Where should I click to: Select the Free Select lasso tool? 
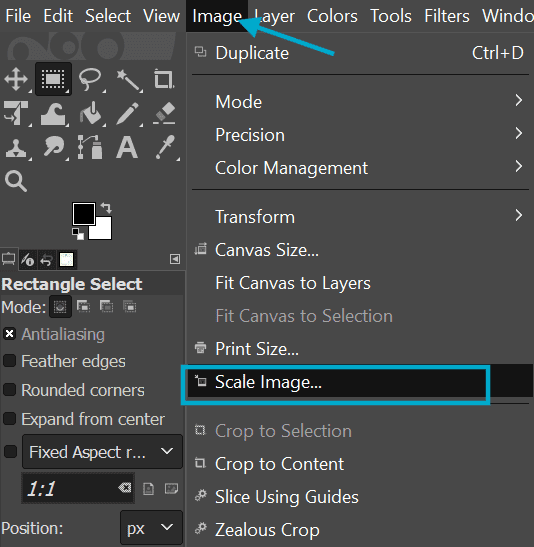90,79
